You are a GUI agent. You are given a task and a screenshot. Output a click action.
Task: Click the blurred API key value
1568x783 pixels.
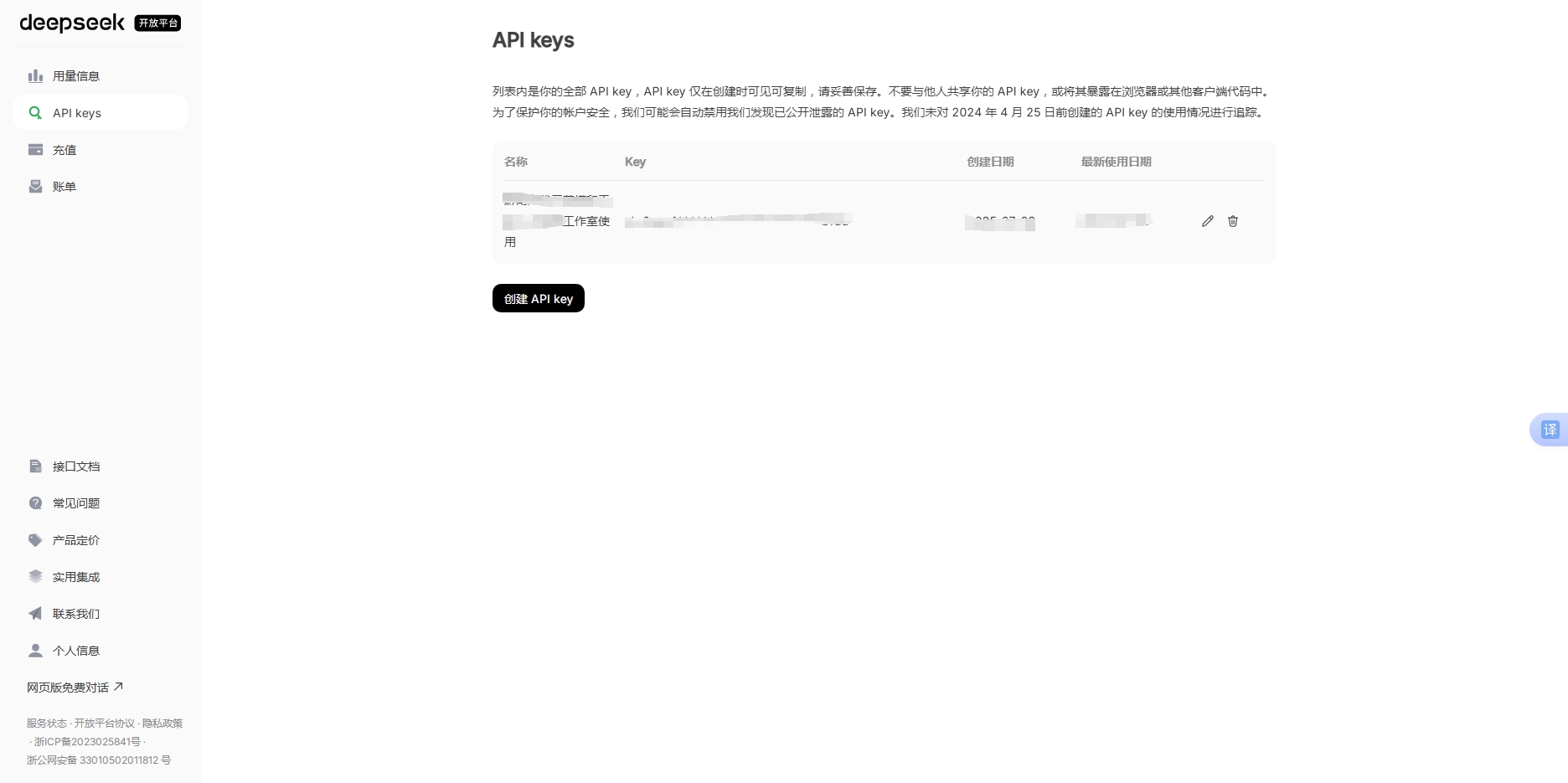(x=739, y=221)
